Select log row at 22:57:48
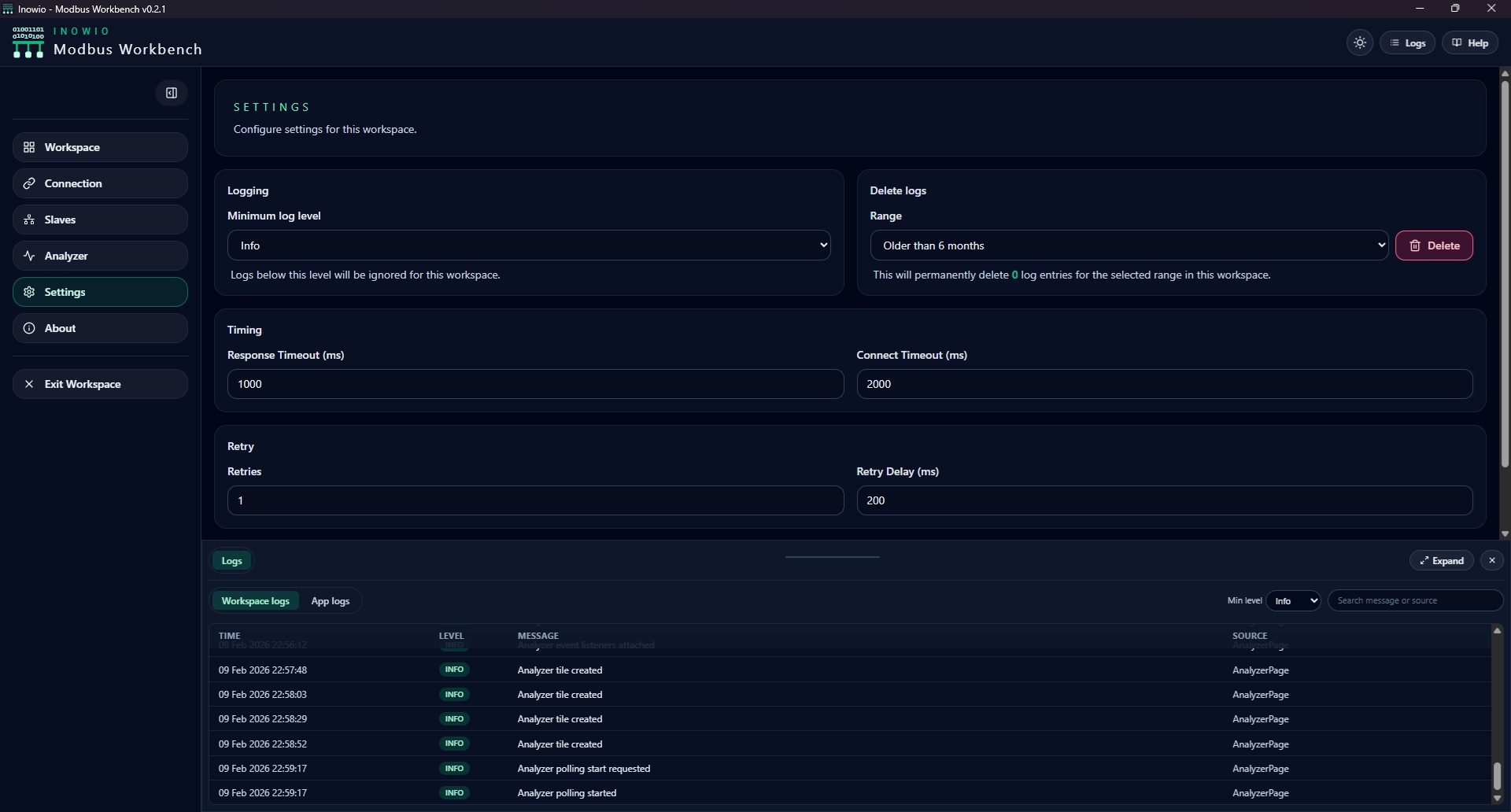The image size is (1511, 812). click(850, 670)
